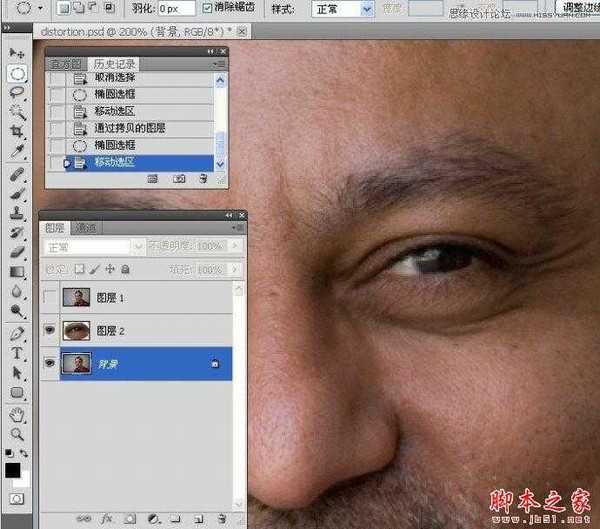
Task: Select the Horizontal Type tool
Action: tap(17, 353)
